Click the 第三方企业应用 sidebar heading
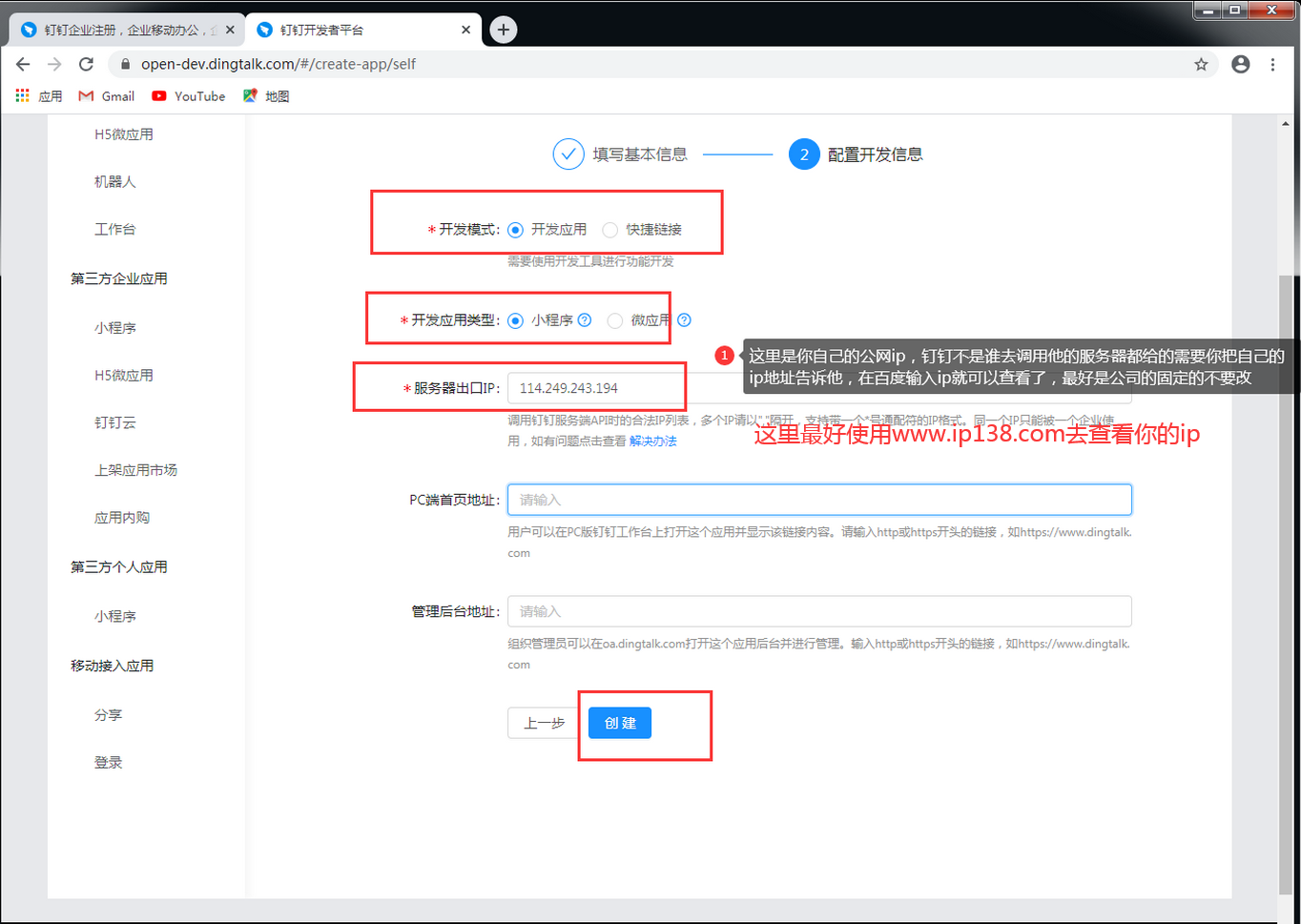The width and height of the screenshot is (1301, 924). (x=119, y=278)
